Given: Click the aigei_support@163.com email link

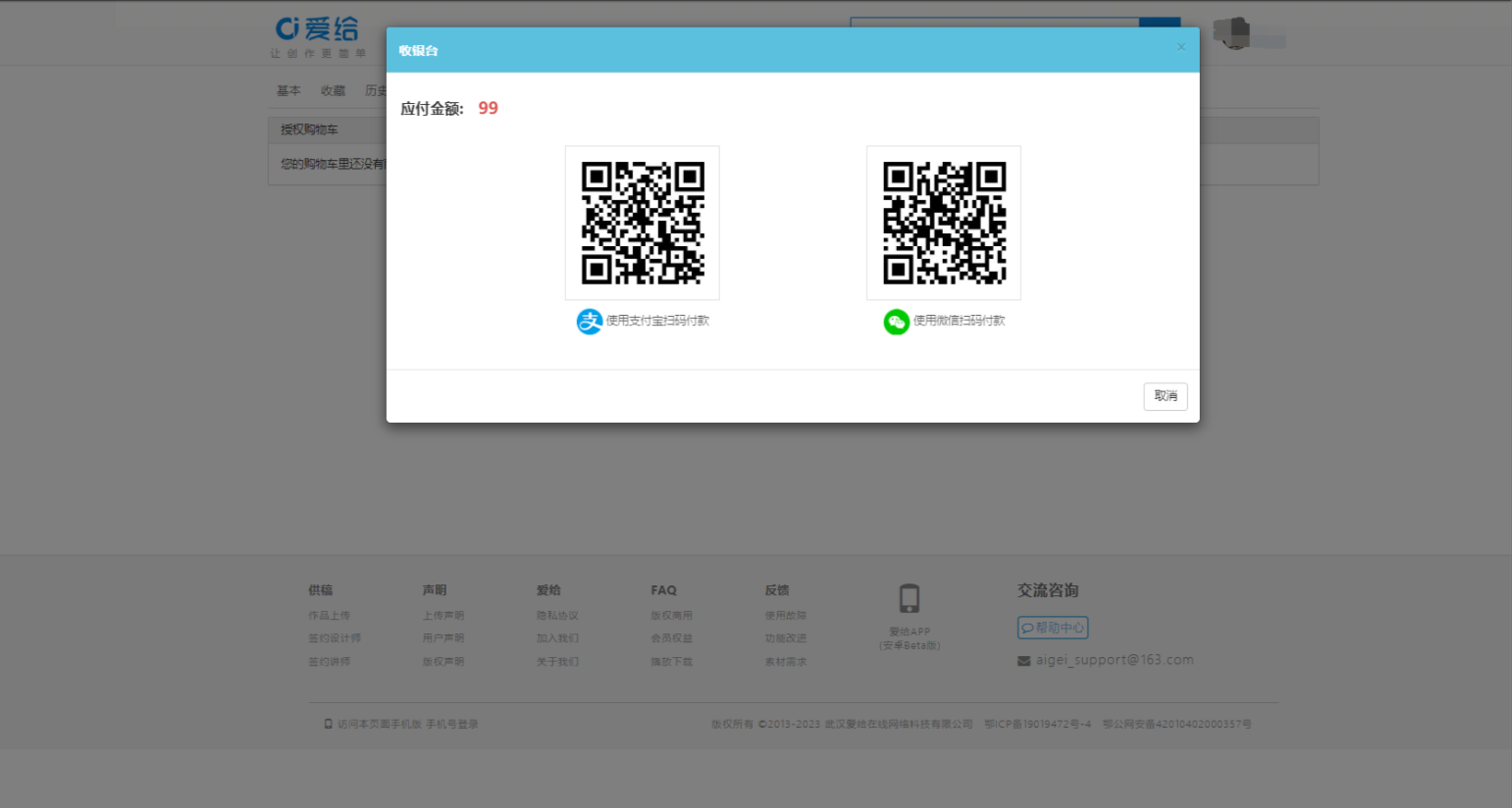Looking at the screenshot, I should click(1115, 660).
